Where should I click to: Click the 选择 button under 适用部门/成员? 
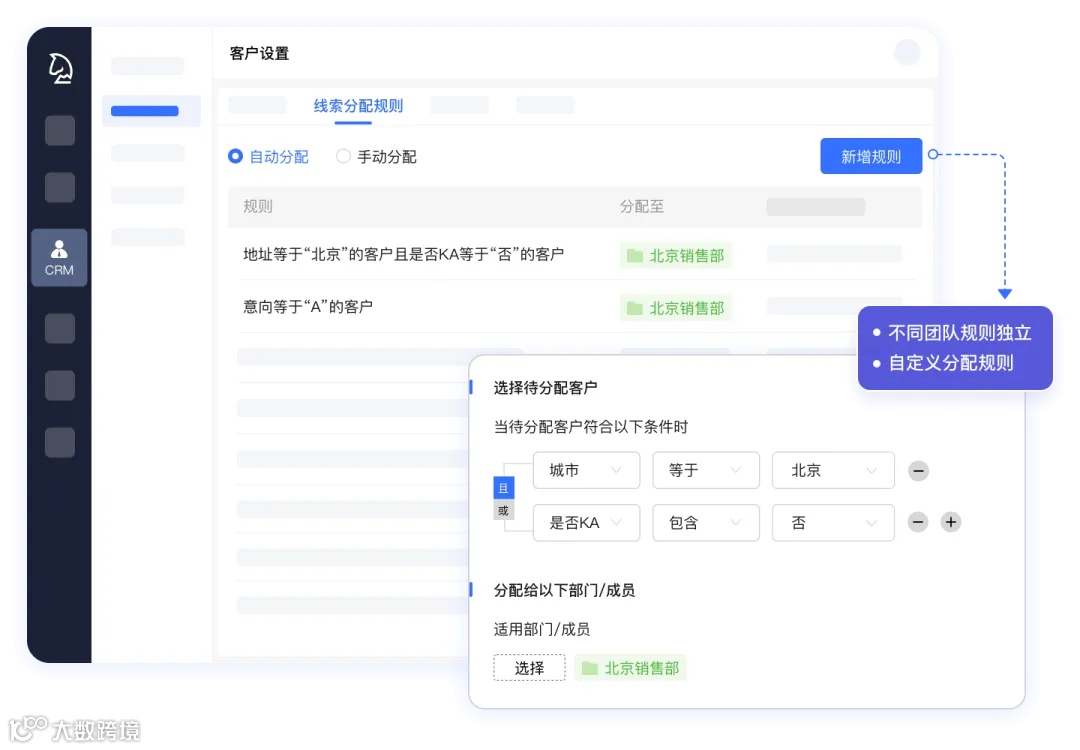click(x=529, y=668)
